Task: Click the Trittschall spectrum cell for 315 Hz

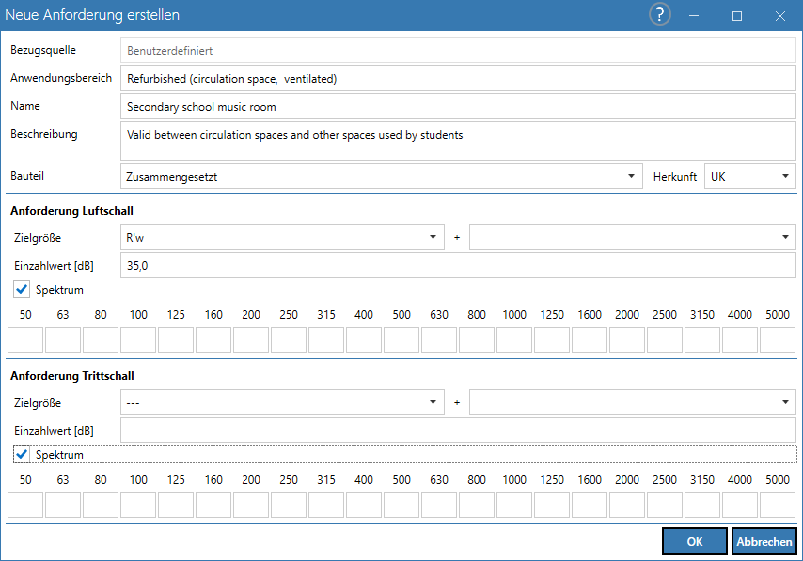Action: pos(326,505)
